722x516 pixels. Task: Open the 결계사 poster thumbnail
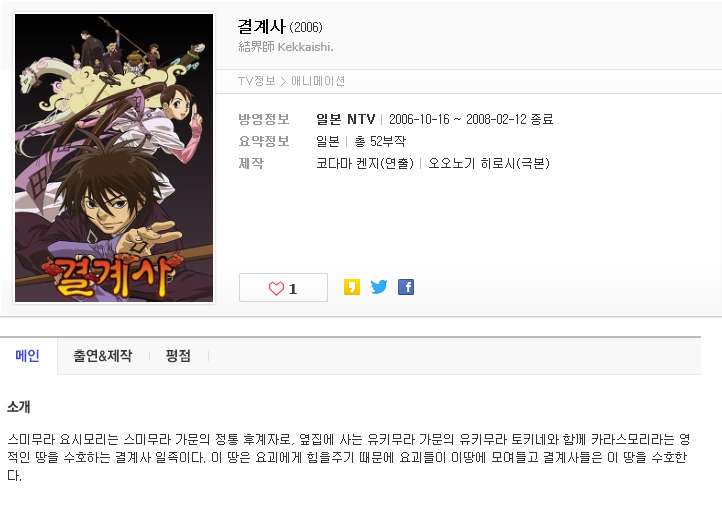(x=114, y=158)
